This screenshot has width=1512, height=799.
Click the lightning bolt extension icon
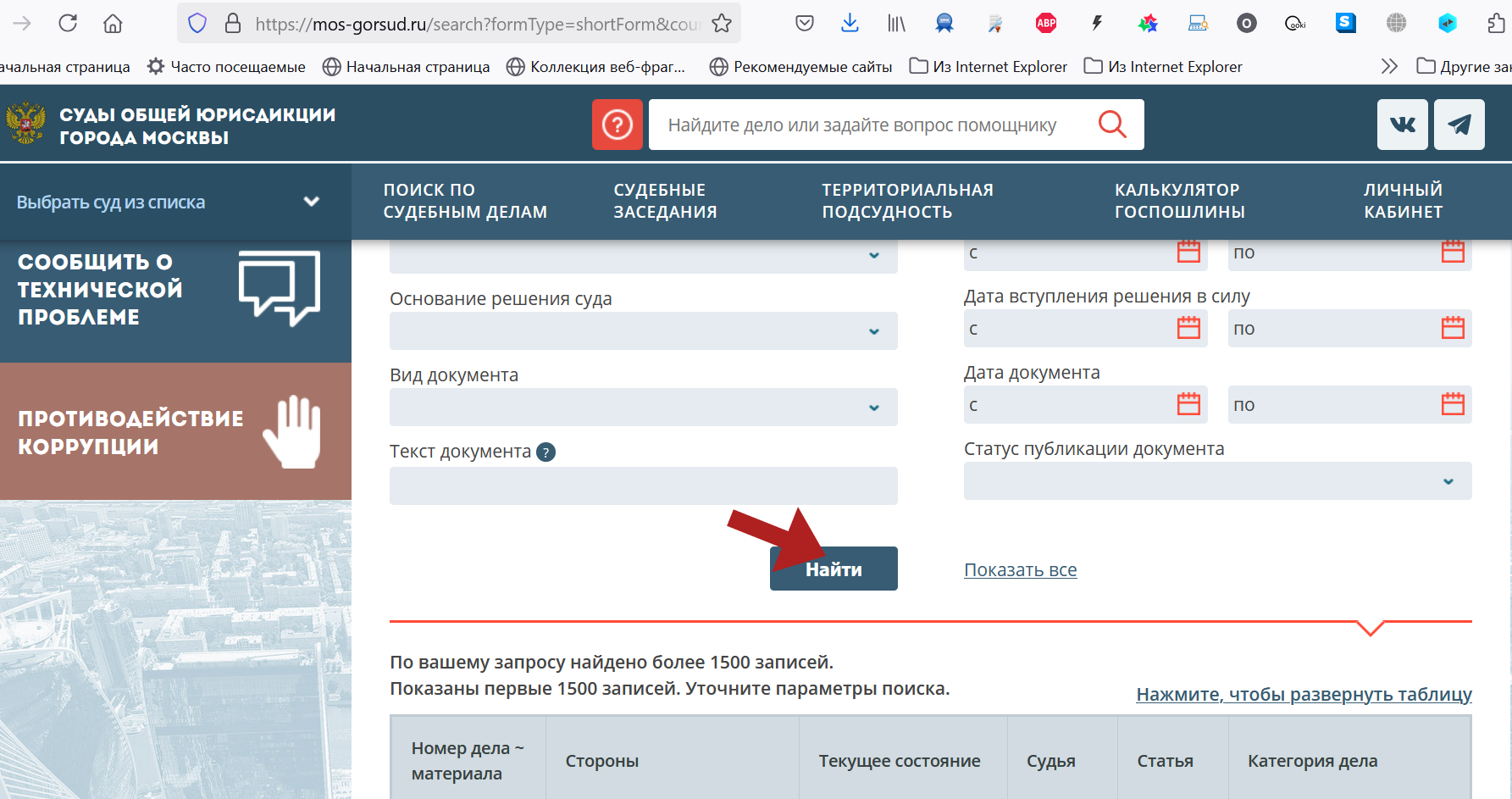click(x=1096, y=23)
